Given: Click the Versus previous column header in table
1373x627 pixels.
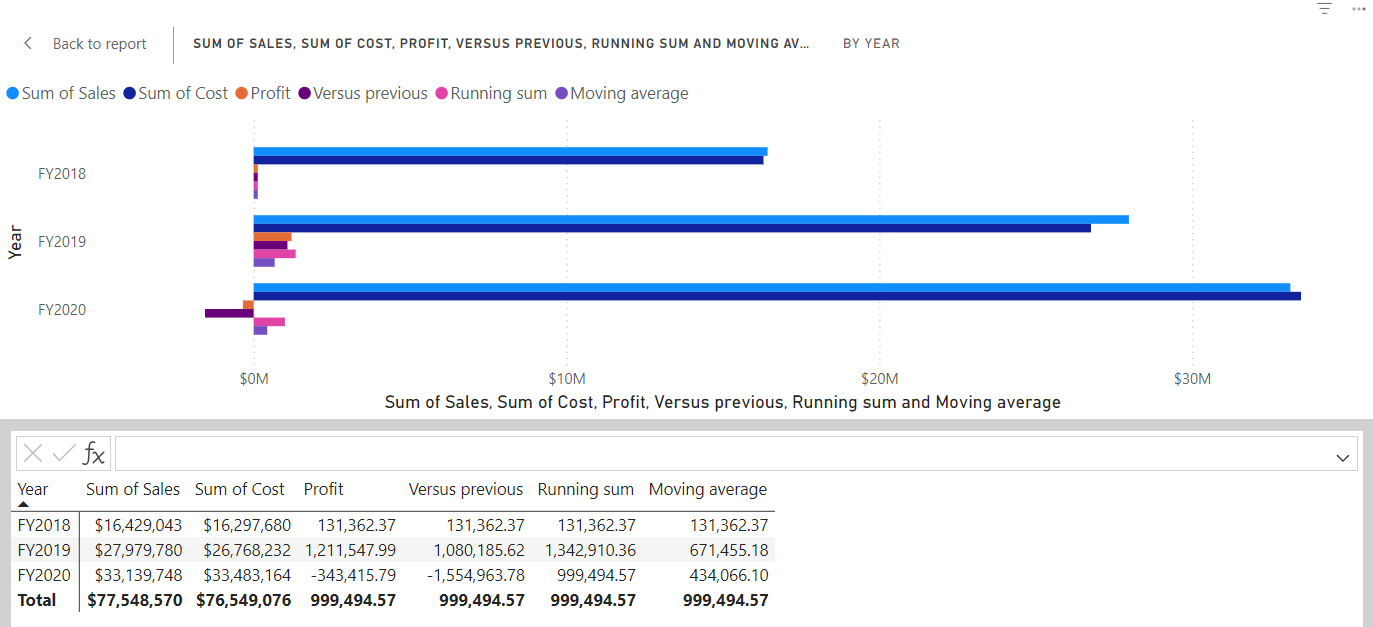Looking at the screenshot, I should tap(466, 489).
